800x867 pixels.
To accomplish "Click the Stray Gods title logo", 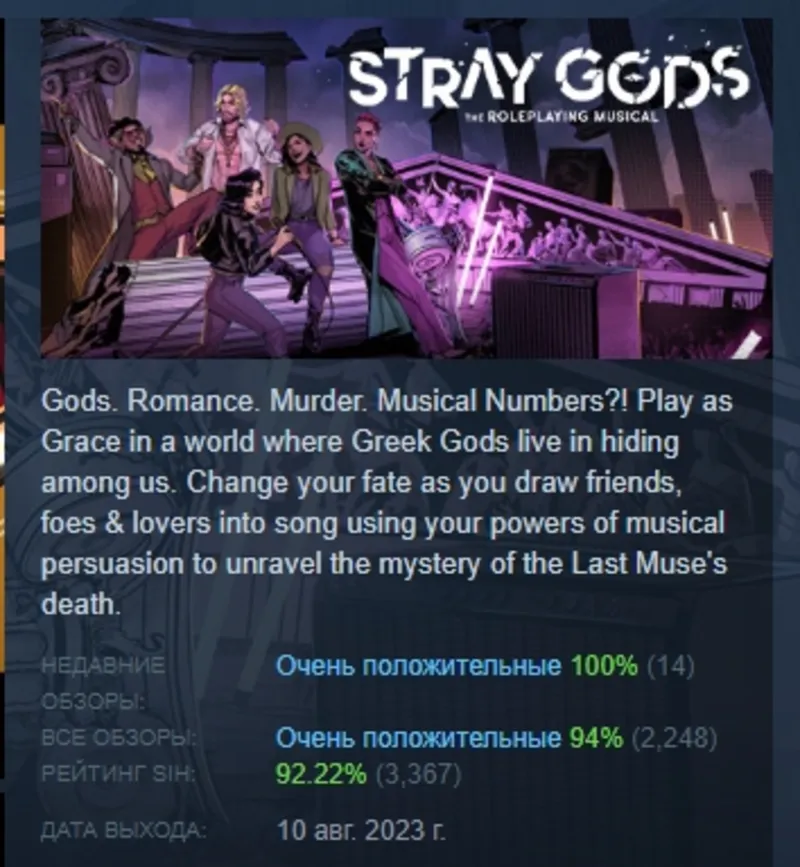I will click(548, 76).
